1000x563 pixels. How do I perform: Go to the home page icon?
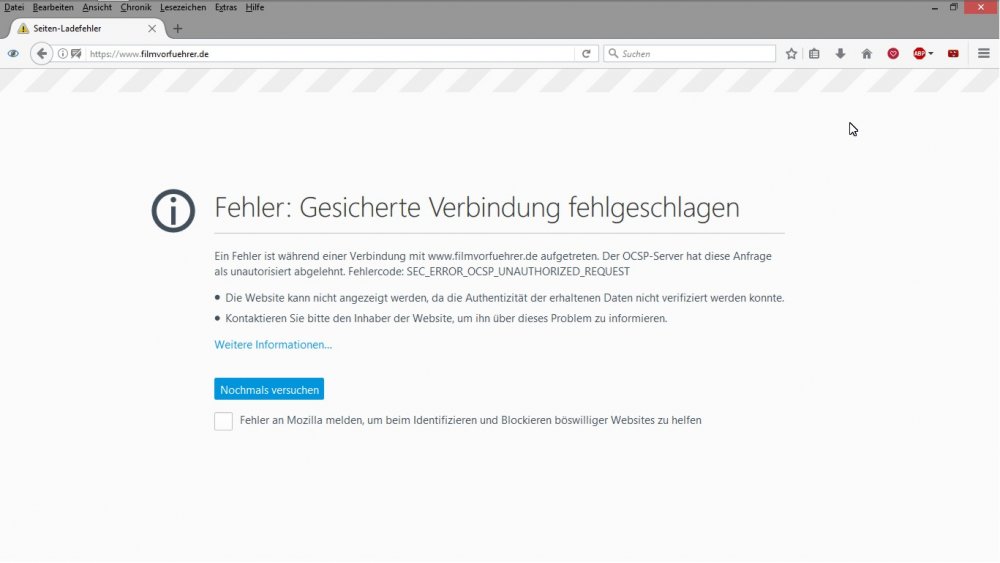866,54
